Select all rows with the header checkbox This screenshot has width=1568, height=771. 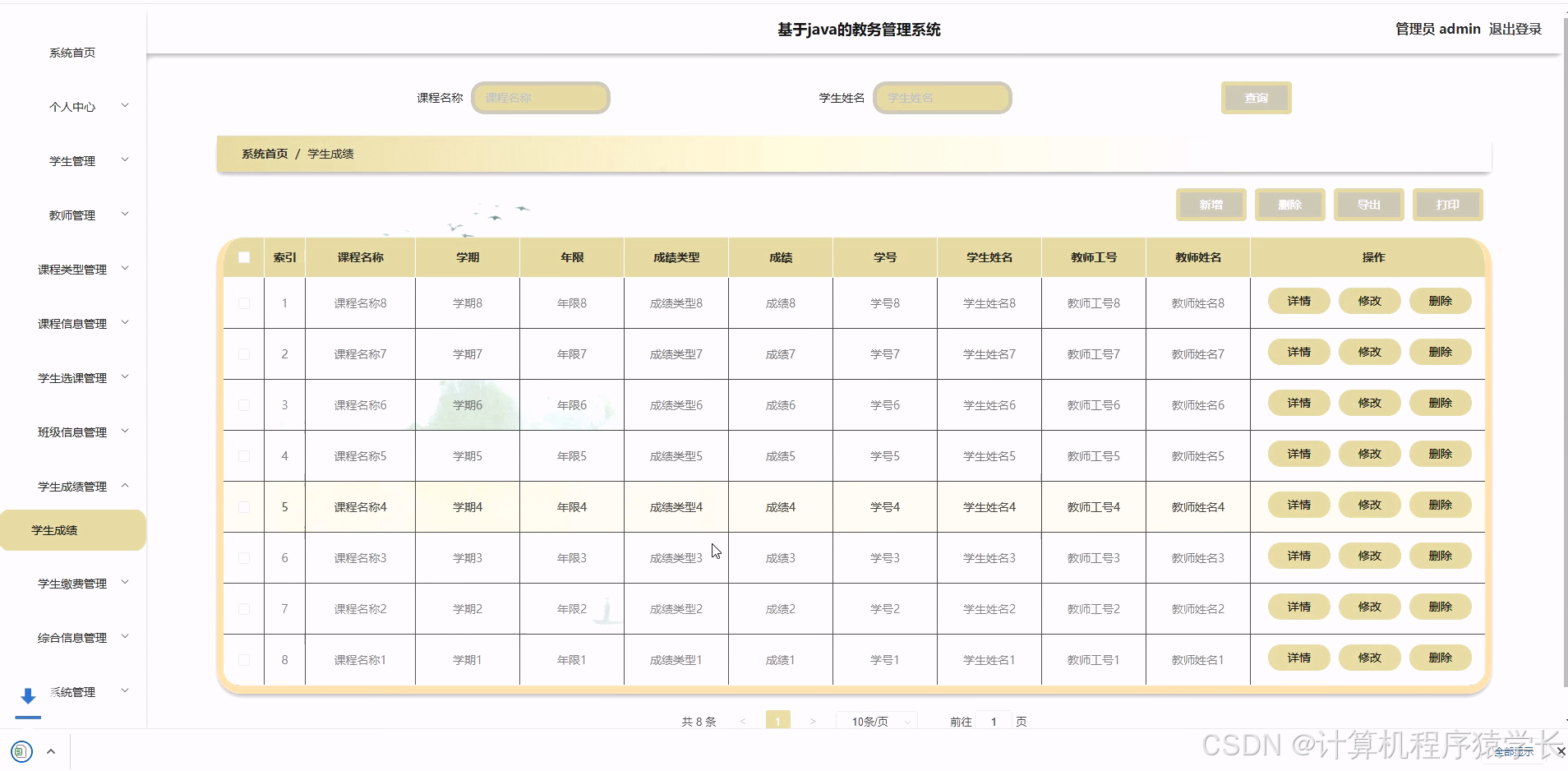tap(243, 257)
